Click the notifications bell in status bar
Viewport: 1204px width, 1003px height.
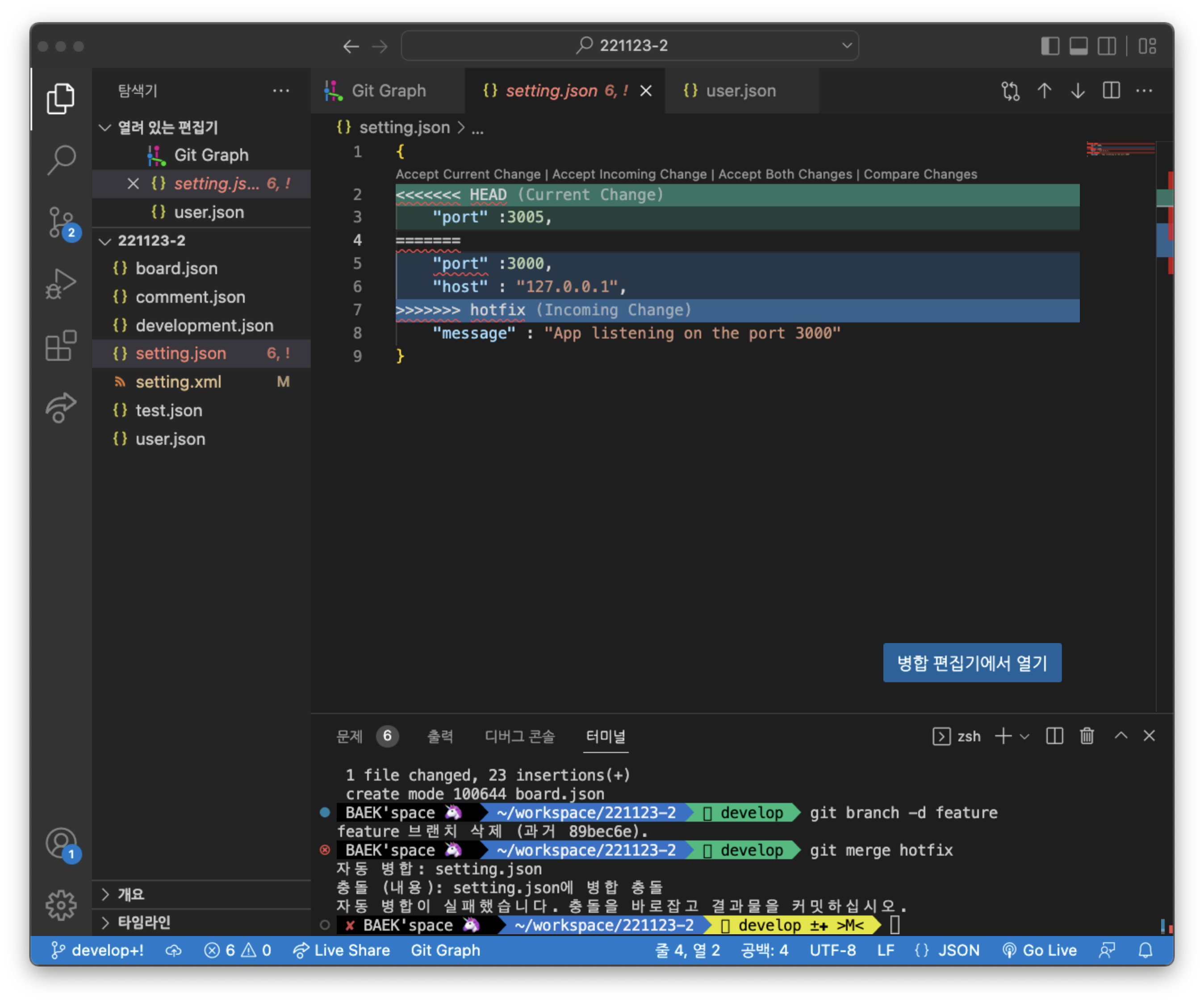pos(1145,950)
